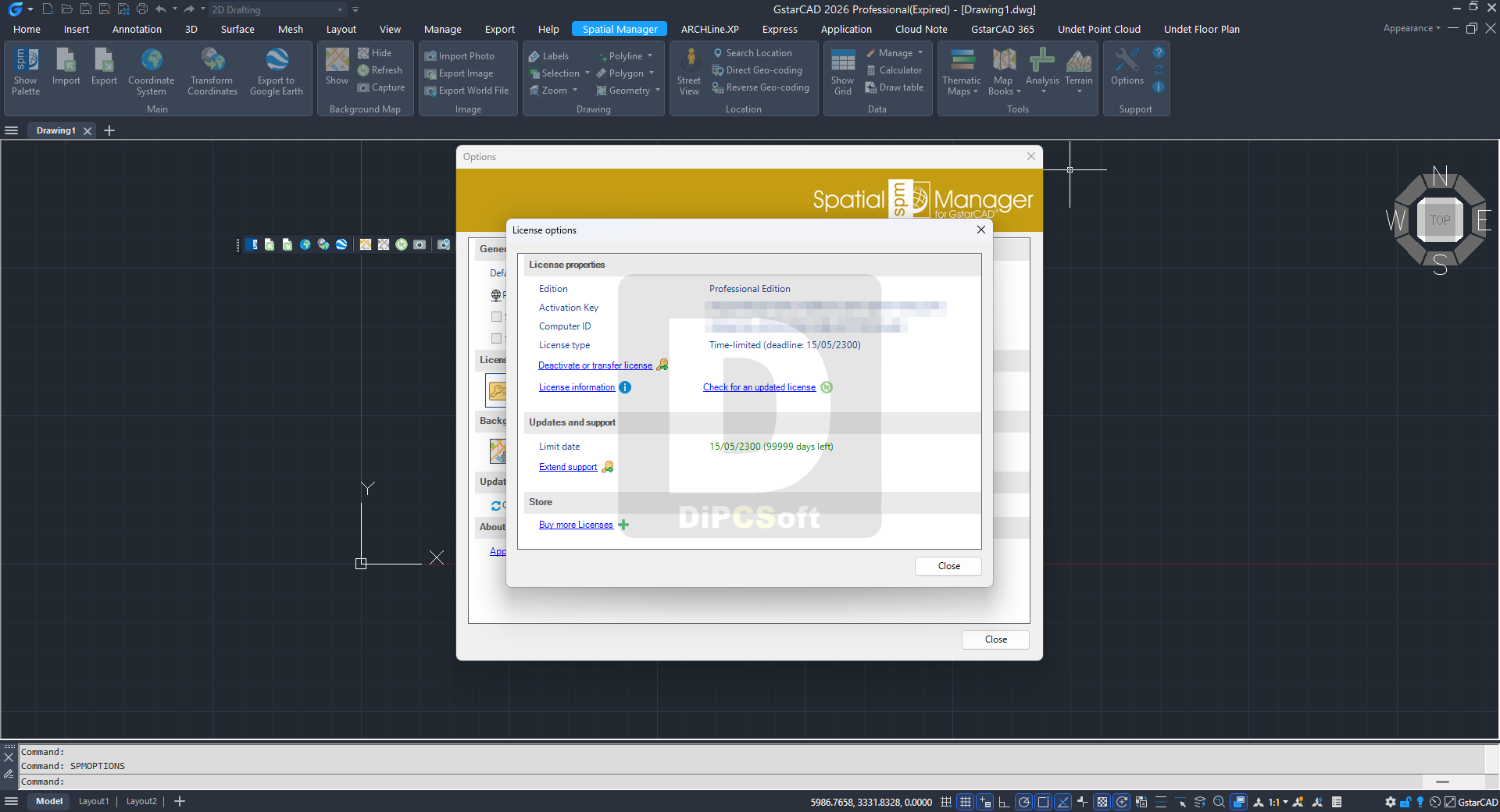Click the Professional Edition value text
Viewport: 1500px width, 812px height.
click(750, 289)
